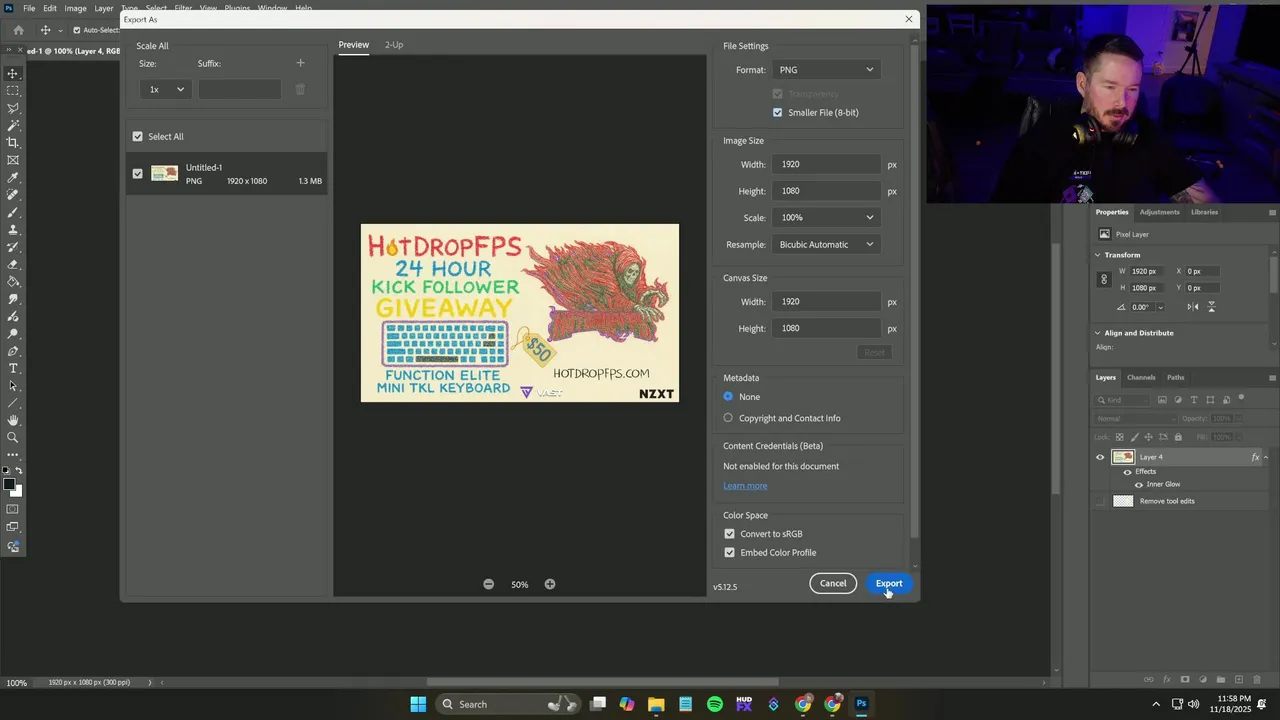This screenshot has height=720, width=1280.
Task: Pick the Polygonal Lasso tool
Action: click(x=13, y=108)
